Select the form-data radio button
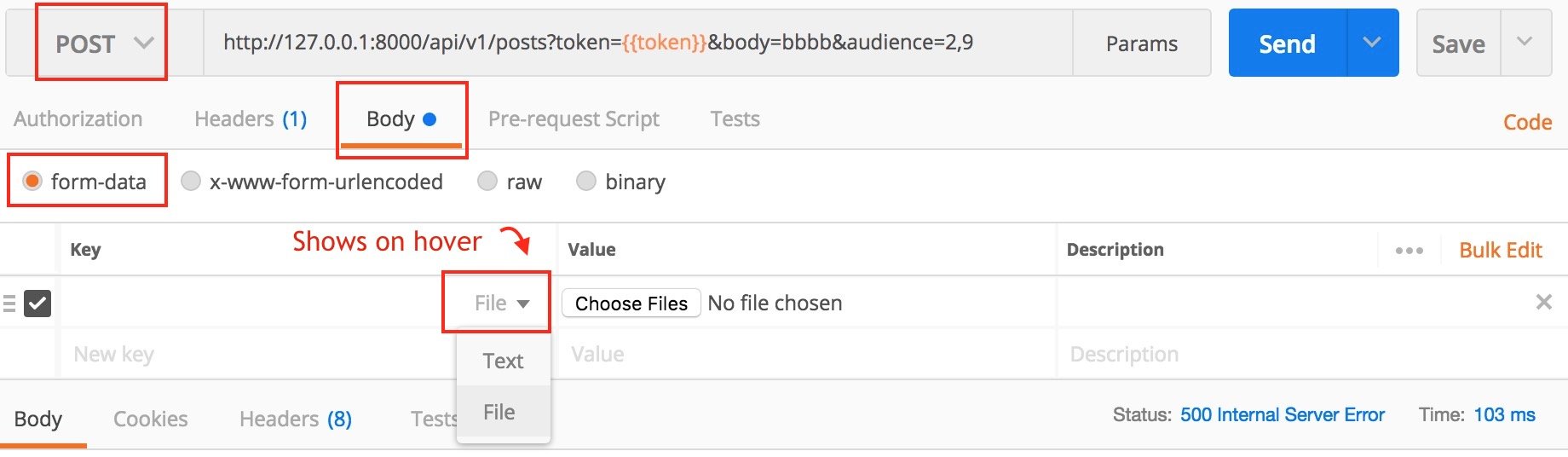 click(x=32, y=181)
